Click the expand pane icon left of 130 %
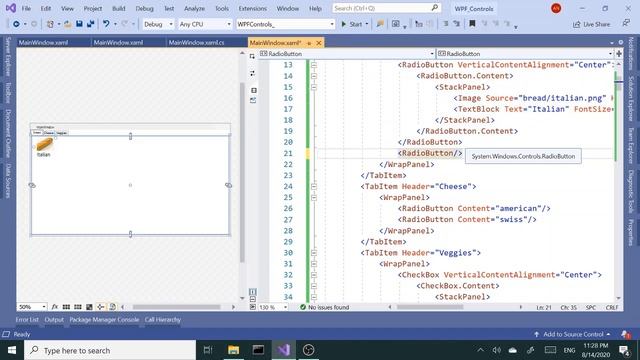Image resolution: width=640 pixels, height=360 pixels. coord(253,307)
